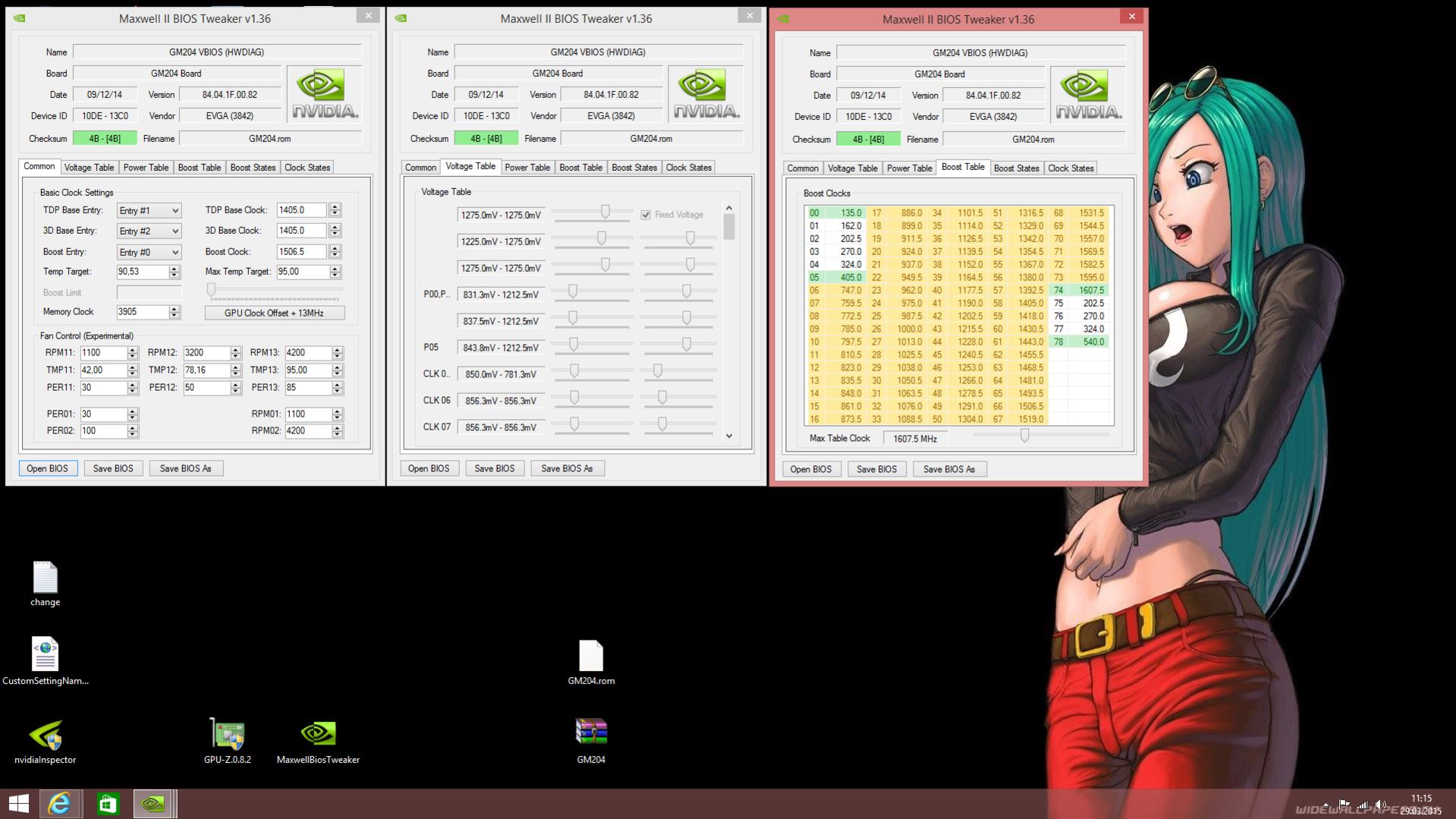Open the GPU-Z.0.8.2 desktop icon
Screen dimensions: 1456x819
point(227,741)
